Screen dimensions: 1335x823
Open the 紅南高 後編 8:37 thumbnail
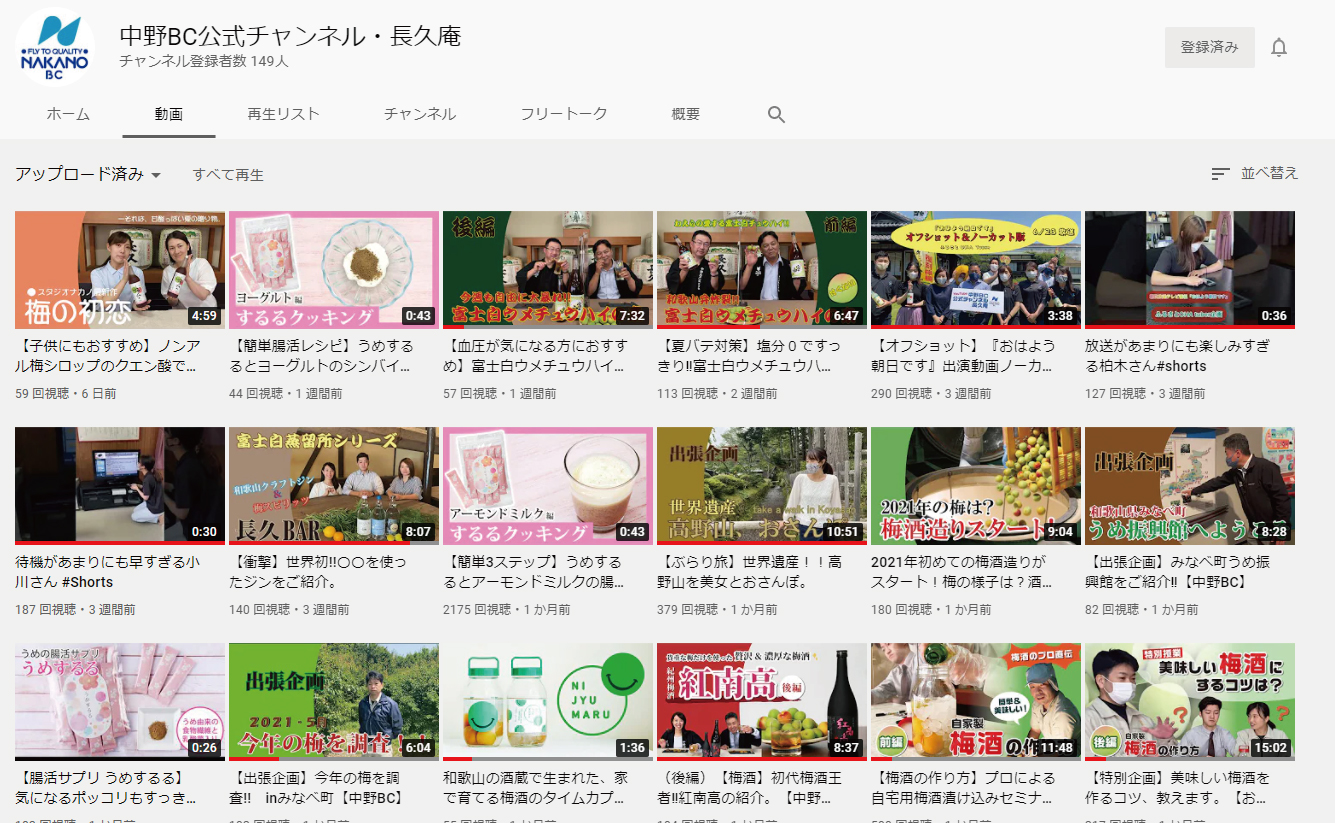pyautogui.click(x=762, y=702)
